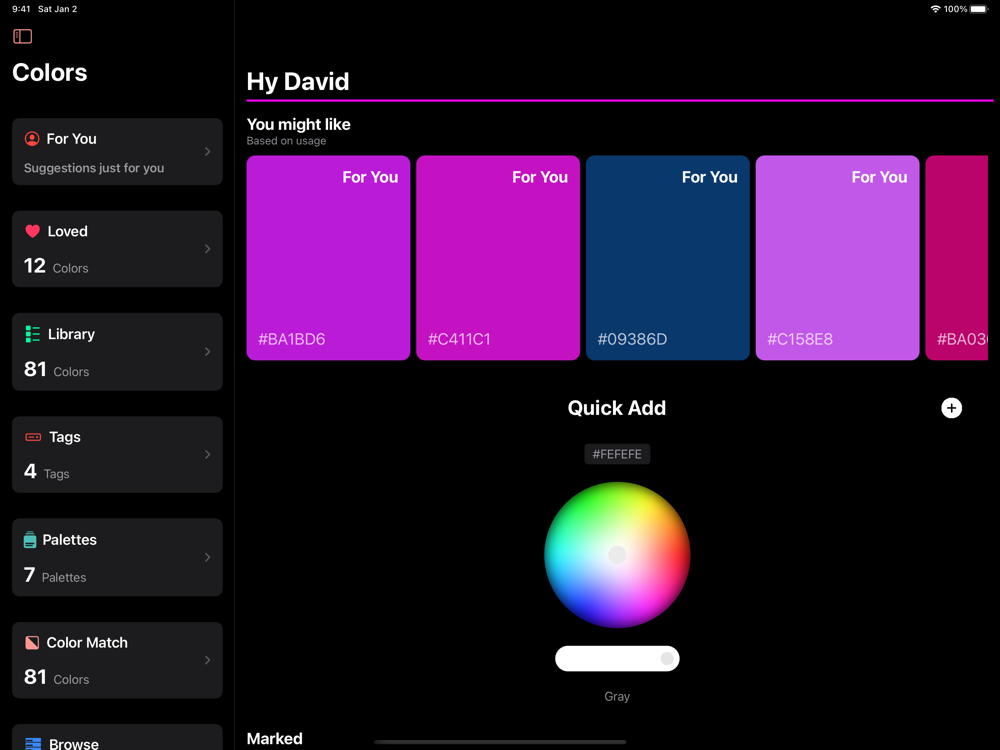
Task: Click the #FEFEFE hex code label
Action: coord(617,454)
